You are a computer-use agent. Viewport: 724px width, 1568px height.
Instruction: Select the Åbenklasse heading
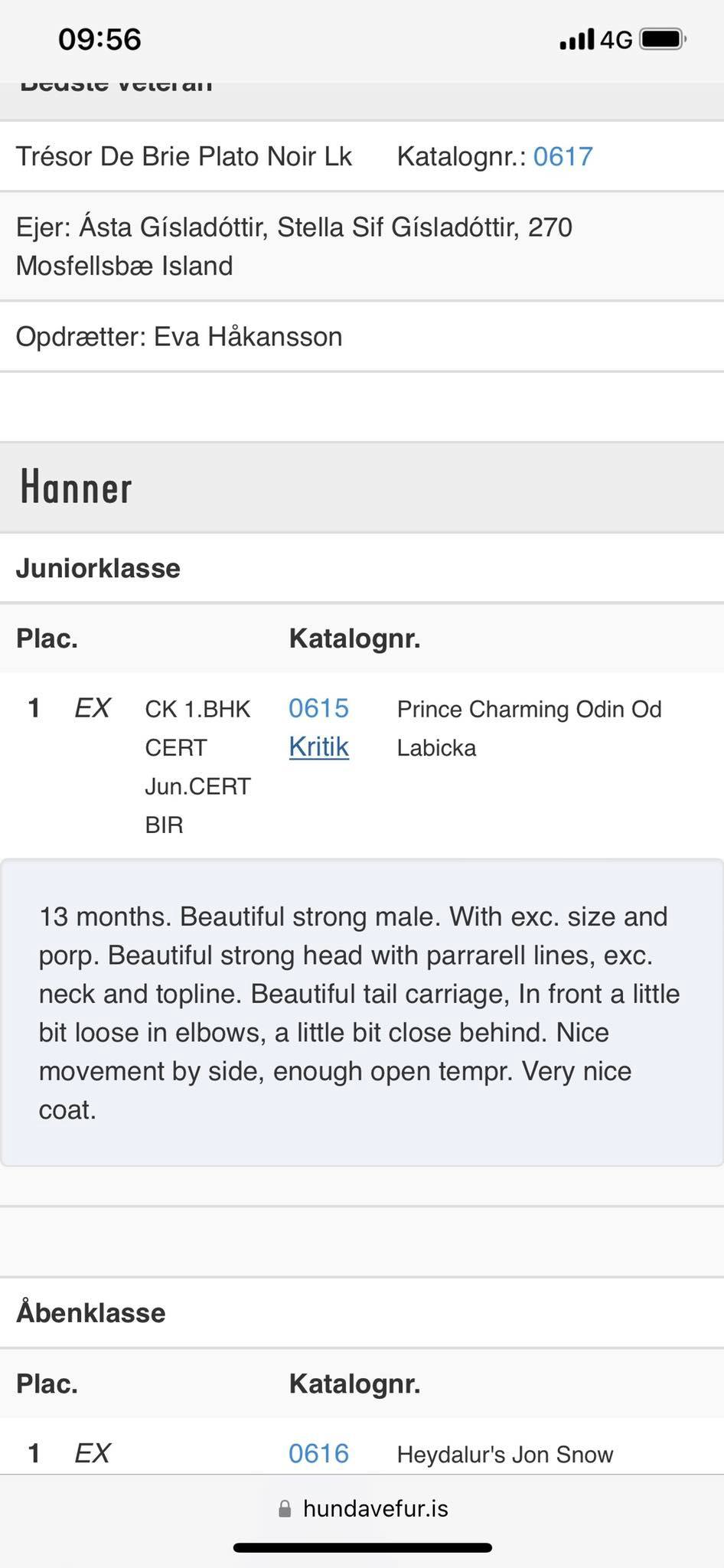coord(90,1312)
